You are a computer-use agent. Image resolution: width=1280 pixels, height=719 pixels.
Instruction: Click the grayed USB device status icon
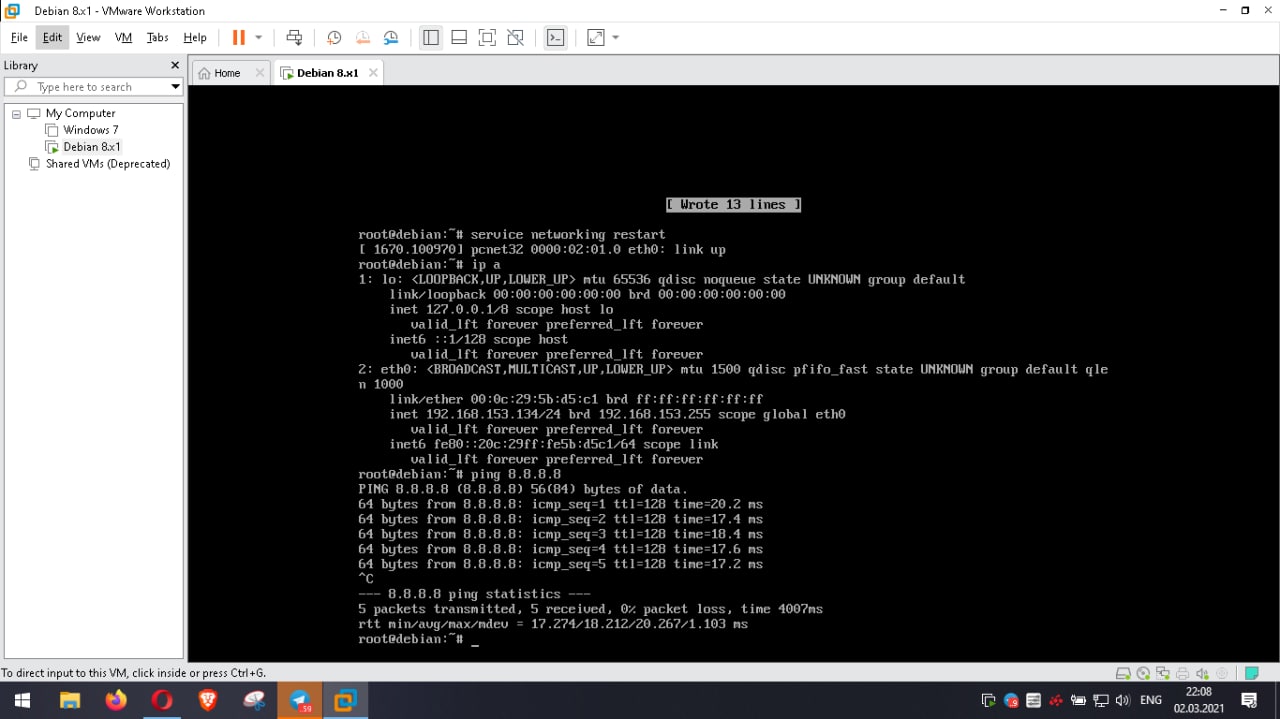pos(1221,674)
